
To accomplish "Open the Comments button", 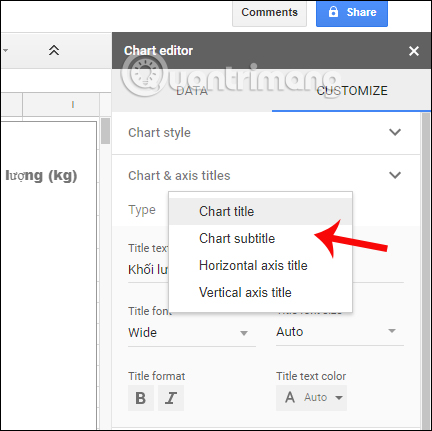I will click(269, 13).
